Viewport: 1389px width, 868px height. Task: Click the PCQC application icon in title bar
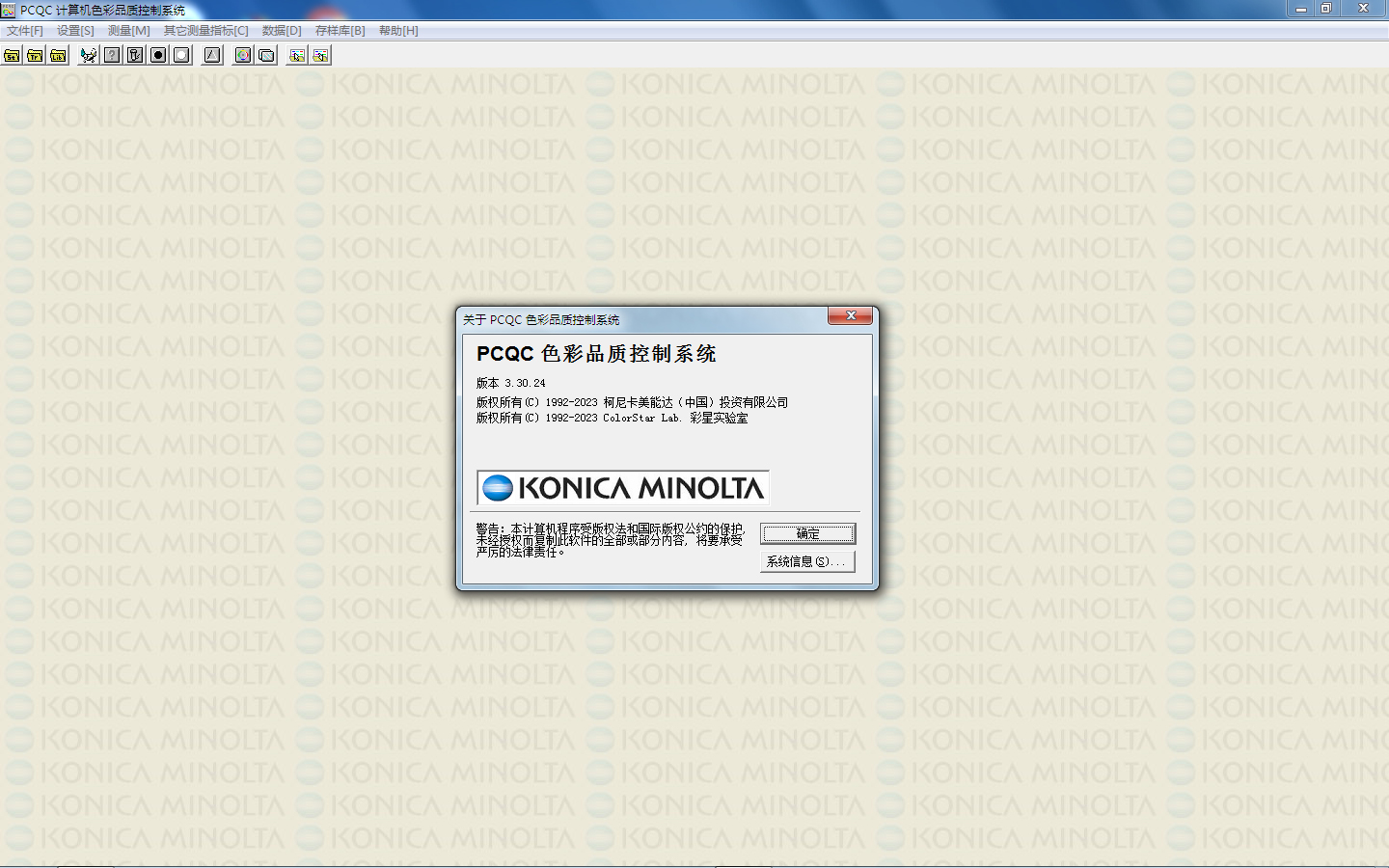9,10
